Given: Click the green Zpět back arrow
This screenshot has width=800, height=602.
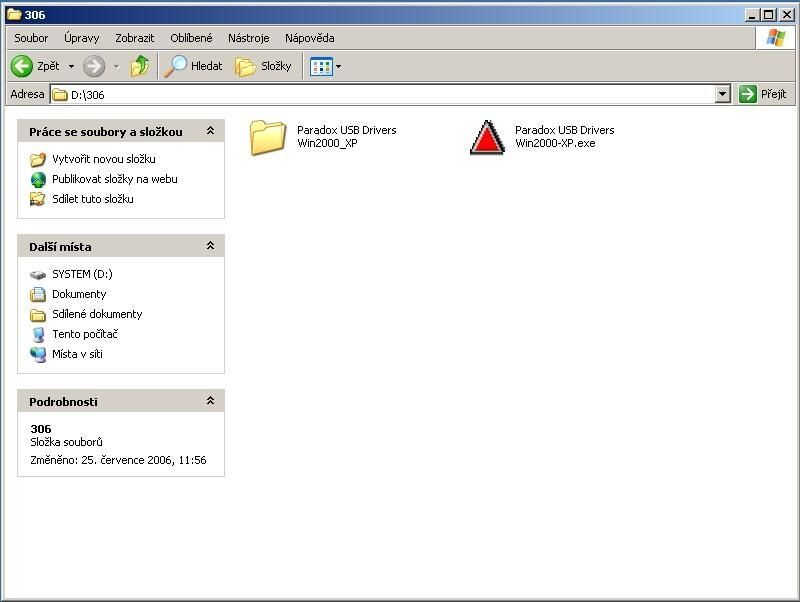Looking at the screenshot, I should click(x=22, y=66).
